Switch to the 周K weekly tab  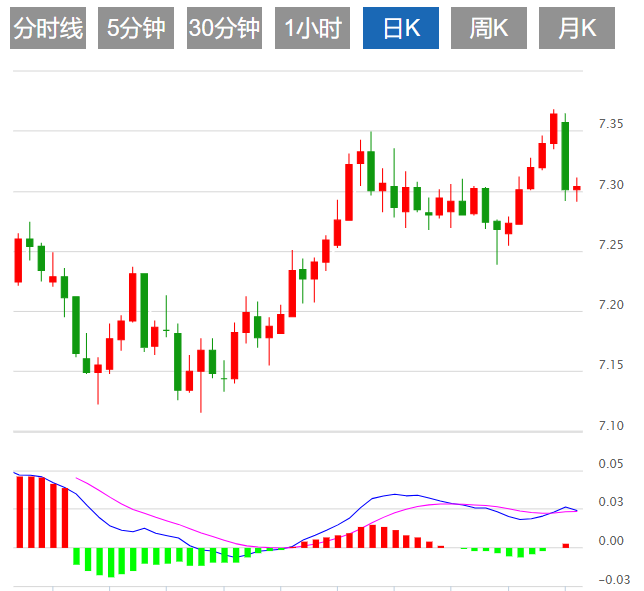[489, 28]
